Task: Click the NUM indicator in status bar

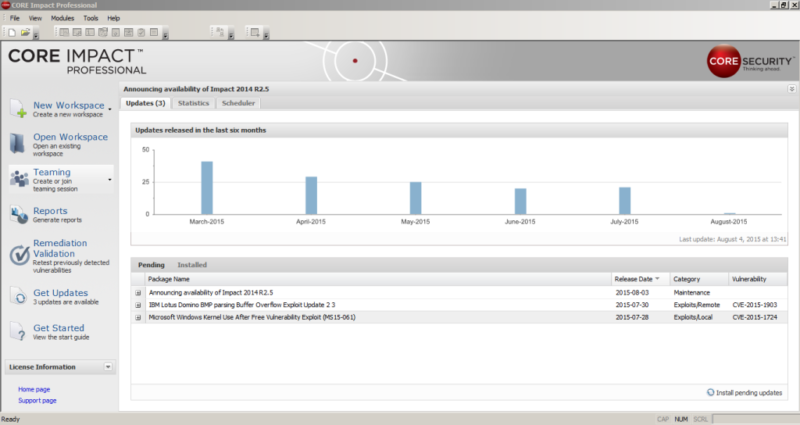Action: pos(681,419)
